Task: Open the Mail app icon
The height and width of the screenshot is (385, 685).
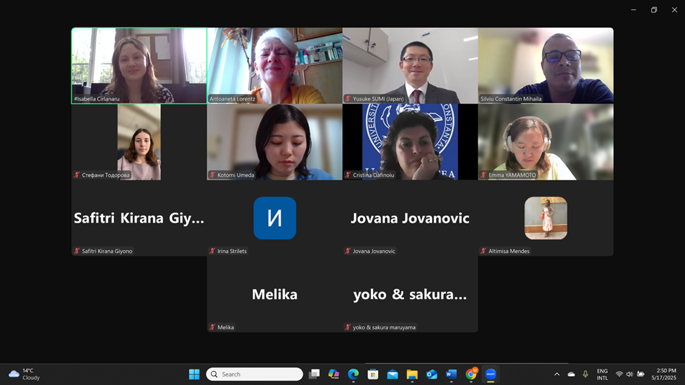Action: pyautogui.click(x=392, y=374)
